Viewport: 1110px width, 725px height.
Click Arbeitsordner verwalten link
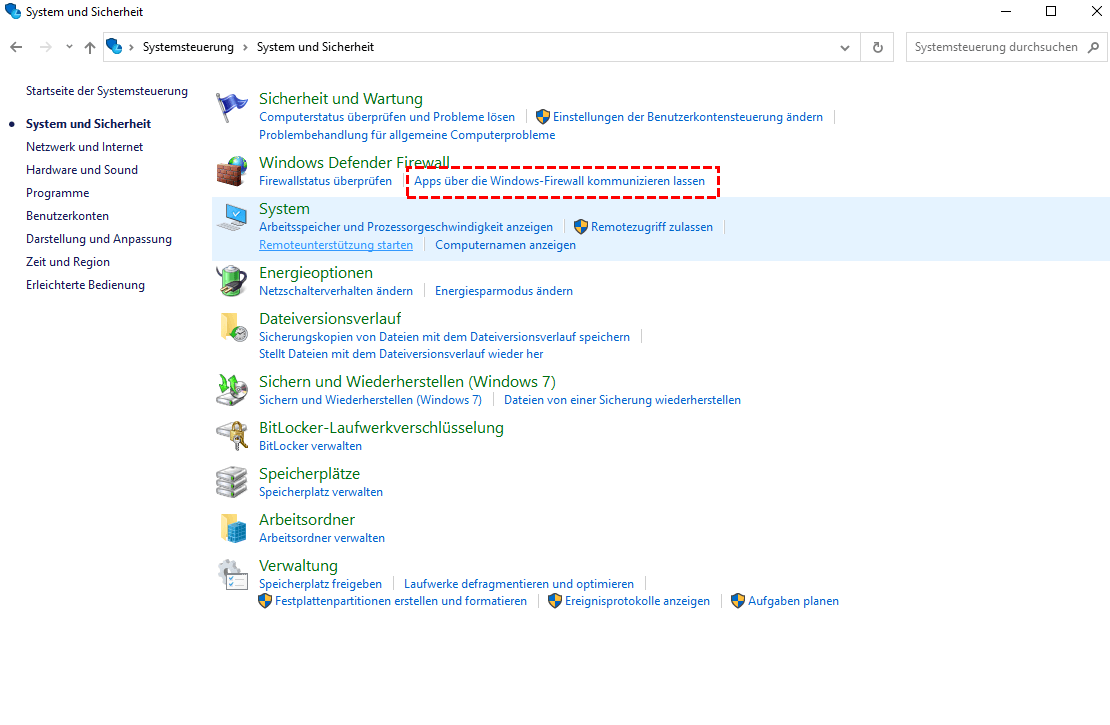(322, 538)
